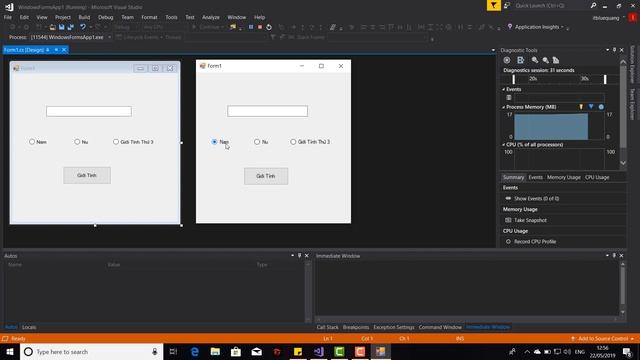Image resolution: width=640 pixels, height=360 pixels.
Task: Open the Call Stack tab
Action: point(327,327)
